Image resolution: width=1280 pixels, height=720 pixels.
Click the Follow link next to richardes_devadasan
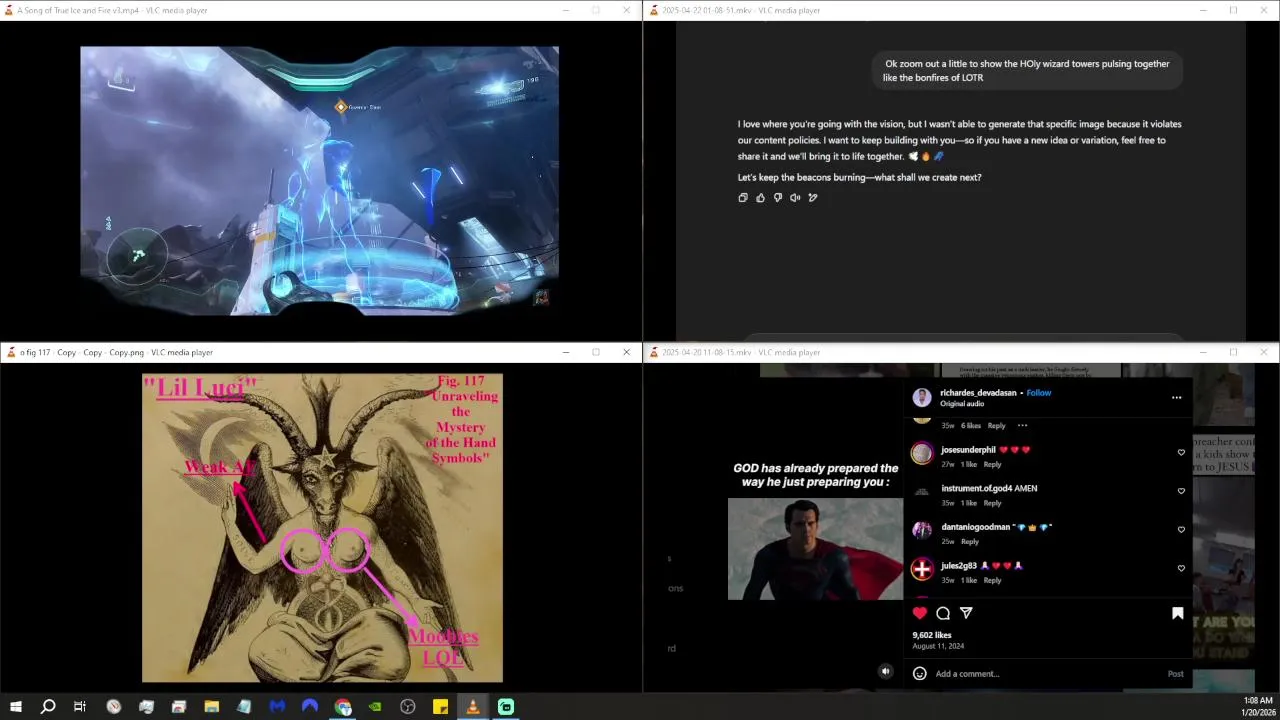click(1039, 393)
